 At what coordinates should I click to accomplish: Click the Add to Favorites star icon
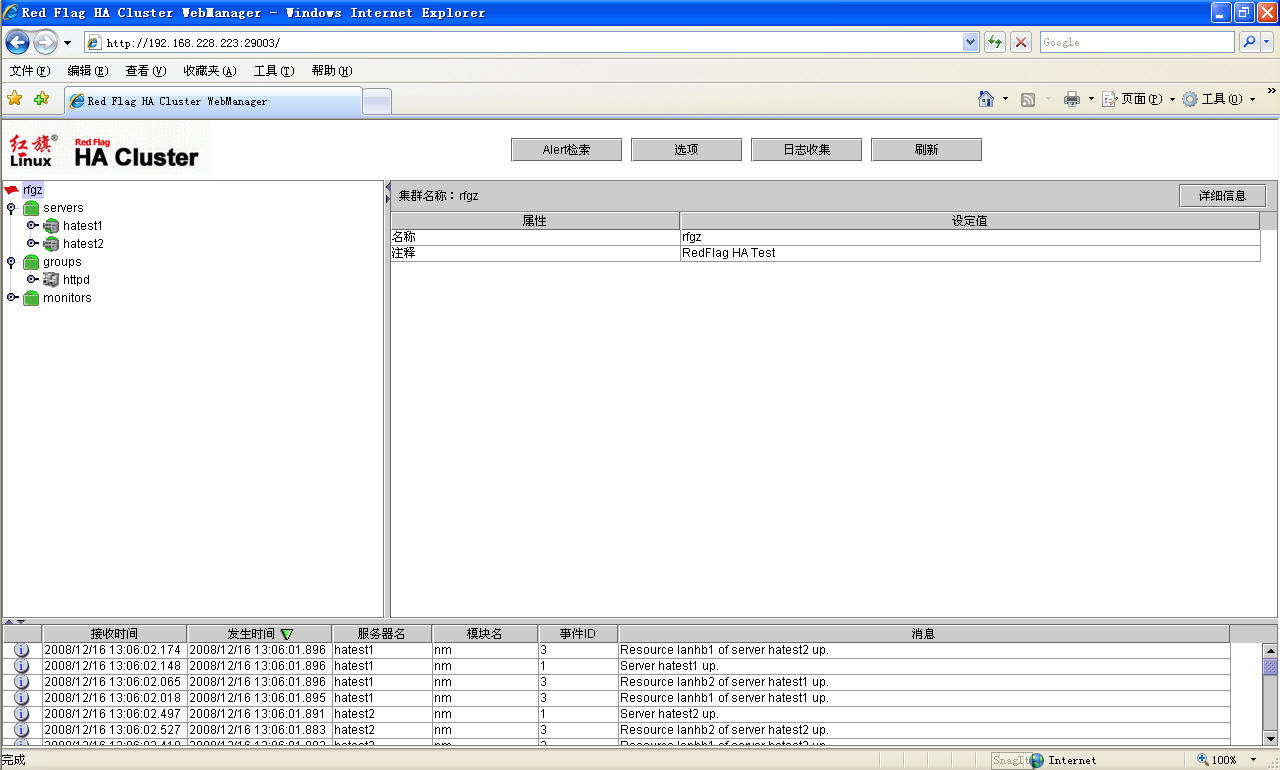tap(41, 99)
